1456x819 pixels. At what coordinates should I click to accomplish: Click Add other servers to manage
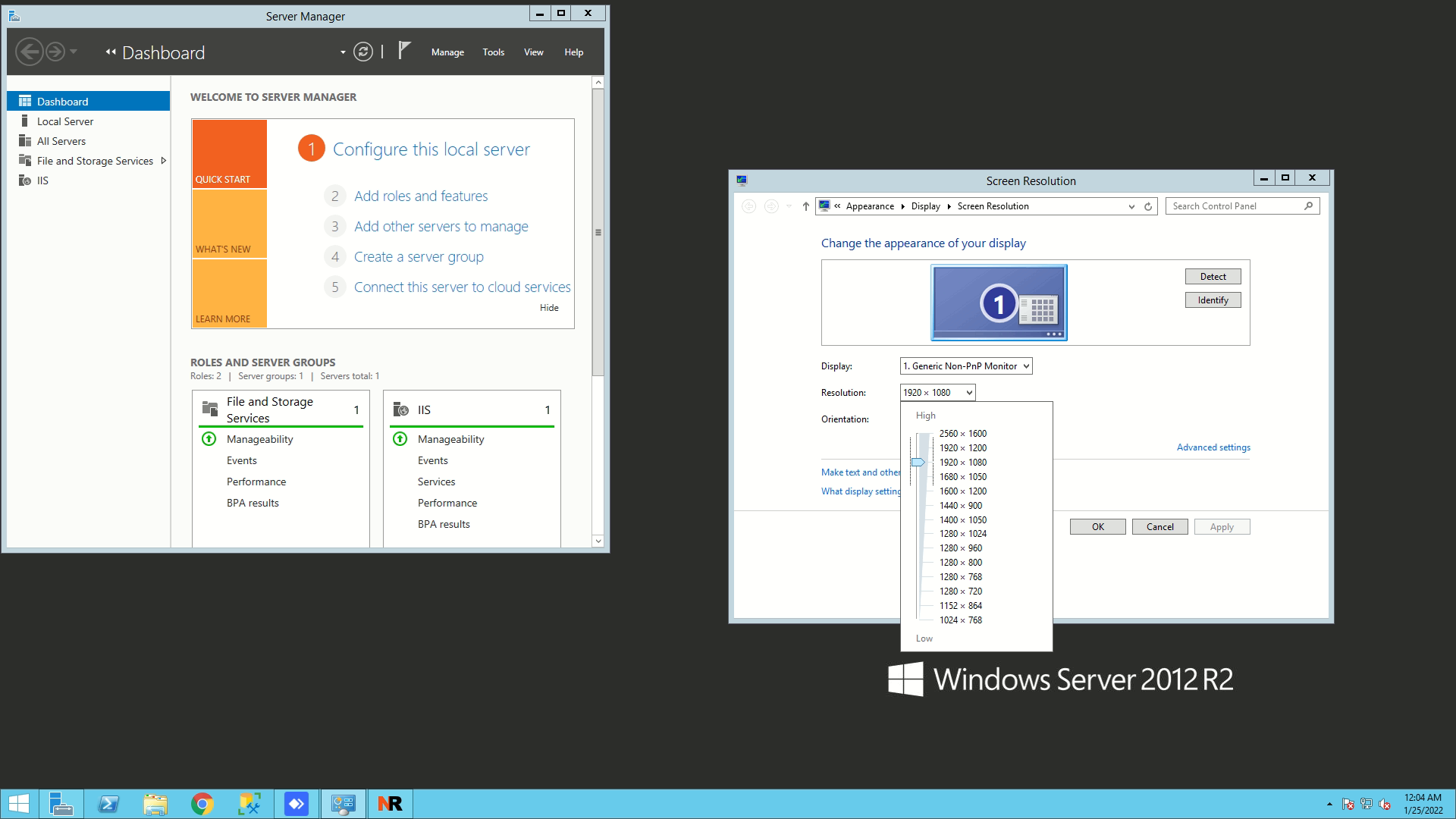pos(441,226)
